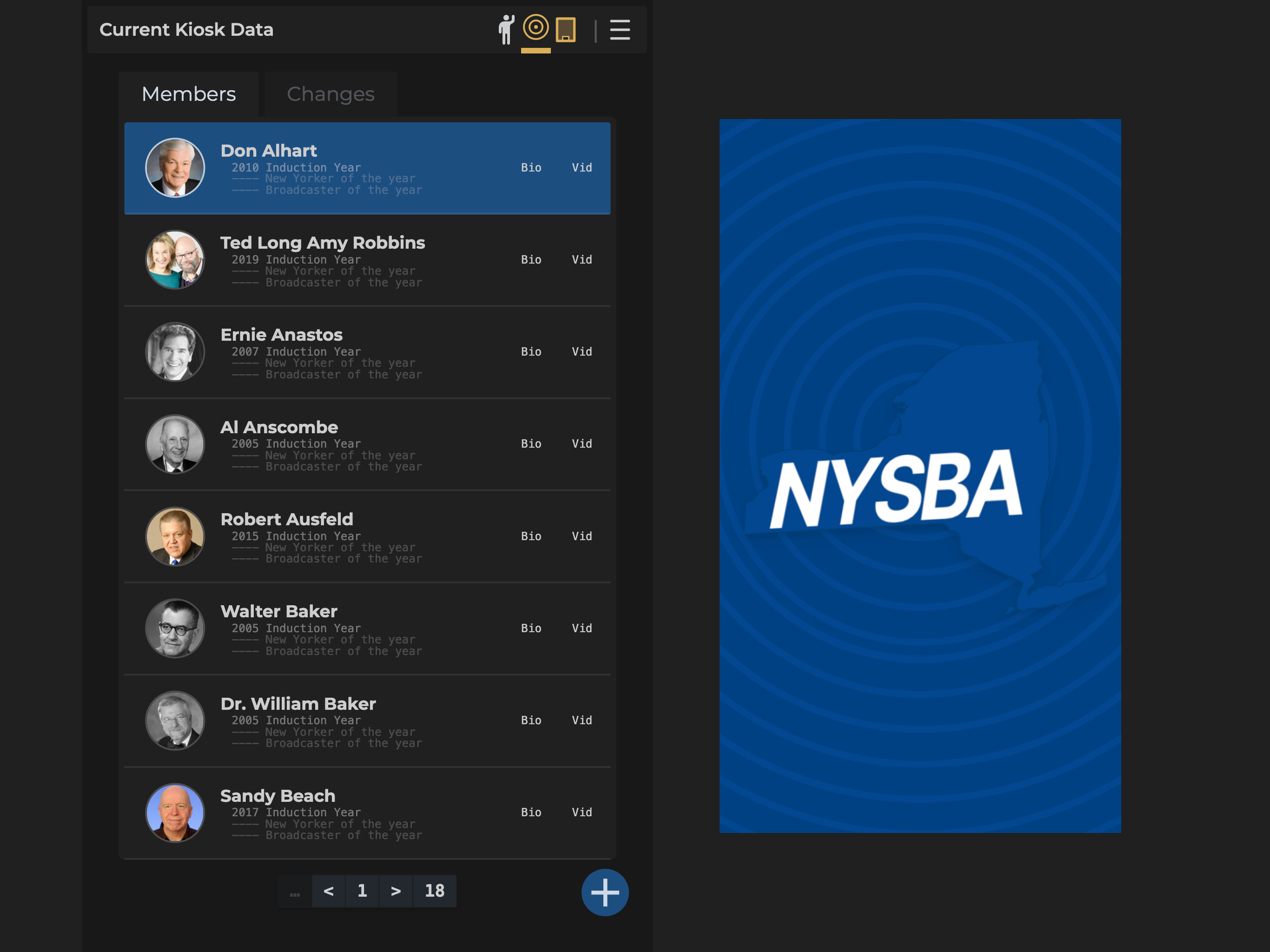Open Vid for Dr. William Baker
1270x952 pixels.
582,720
